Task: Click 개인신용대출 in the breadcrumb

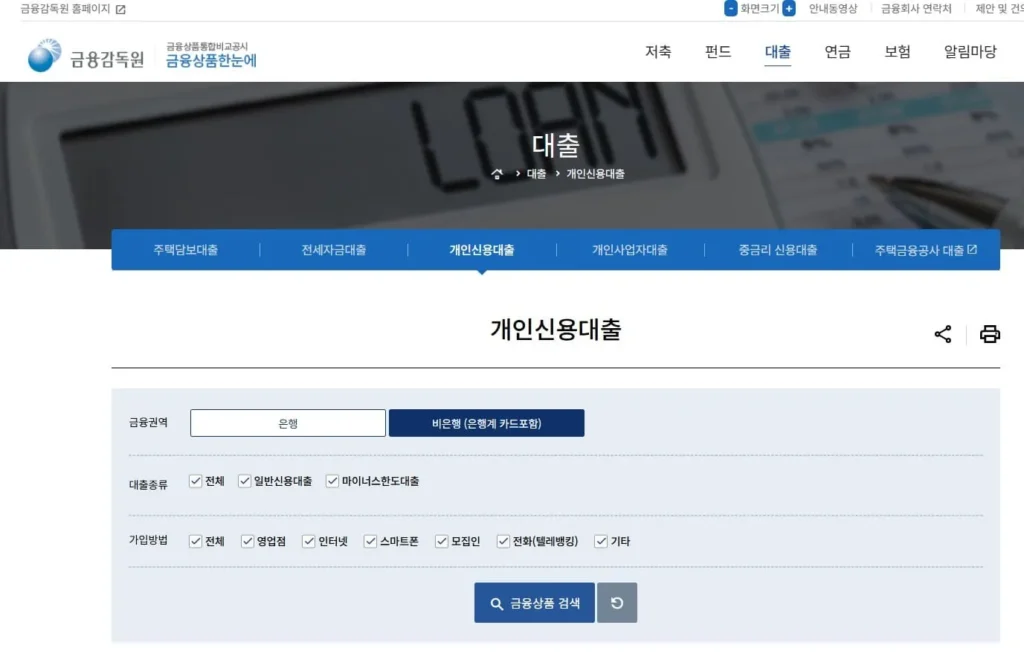Action: coord(595,174)
